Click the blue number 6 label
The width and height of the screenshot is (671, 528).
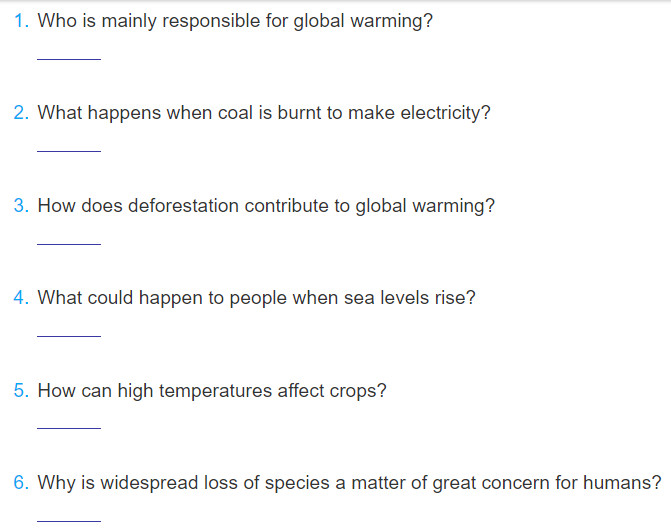coord(21,483)
